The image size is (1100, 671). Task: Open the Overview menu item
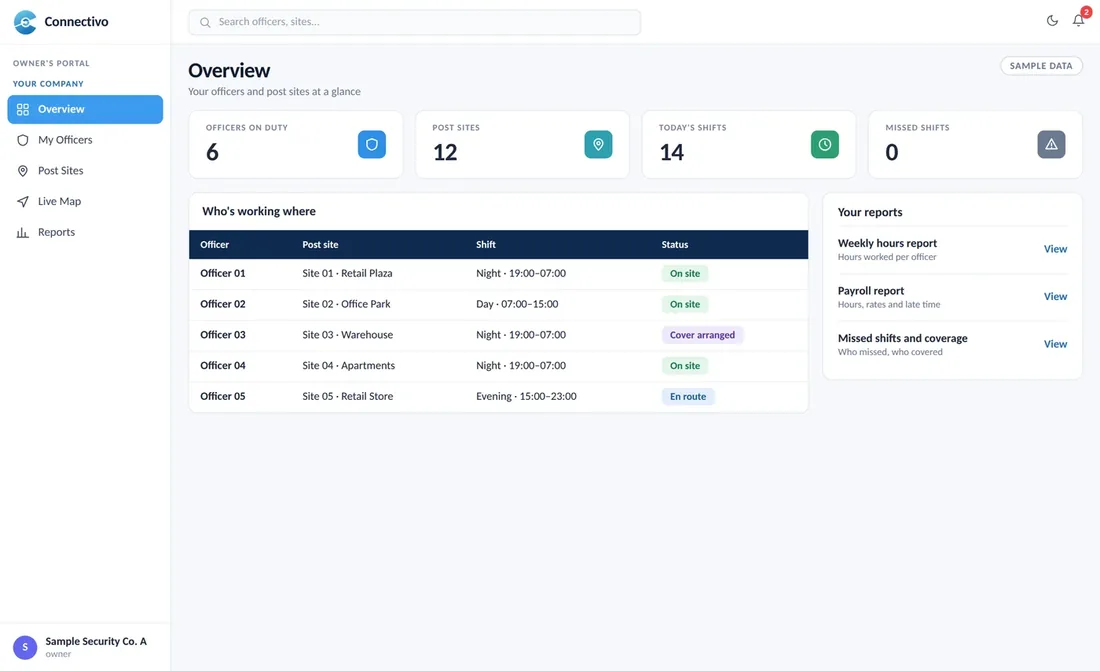(85, 109)
